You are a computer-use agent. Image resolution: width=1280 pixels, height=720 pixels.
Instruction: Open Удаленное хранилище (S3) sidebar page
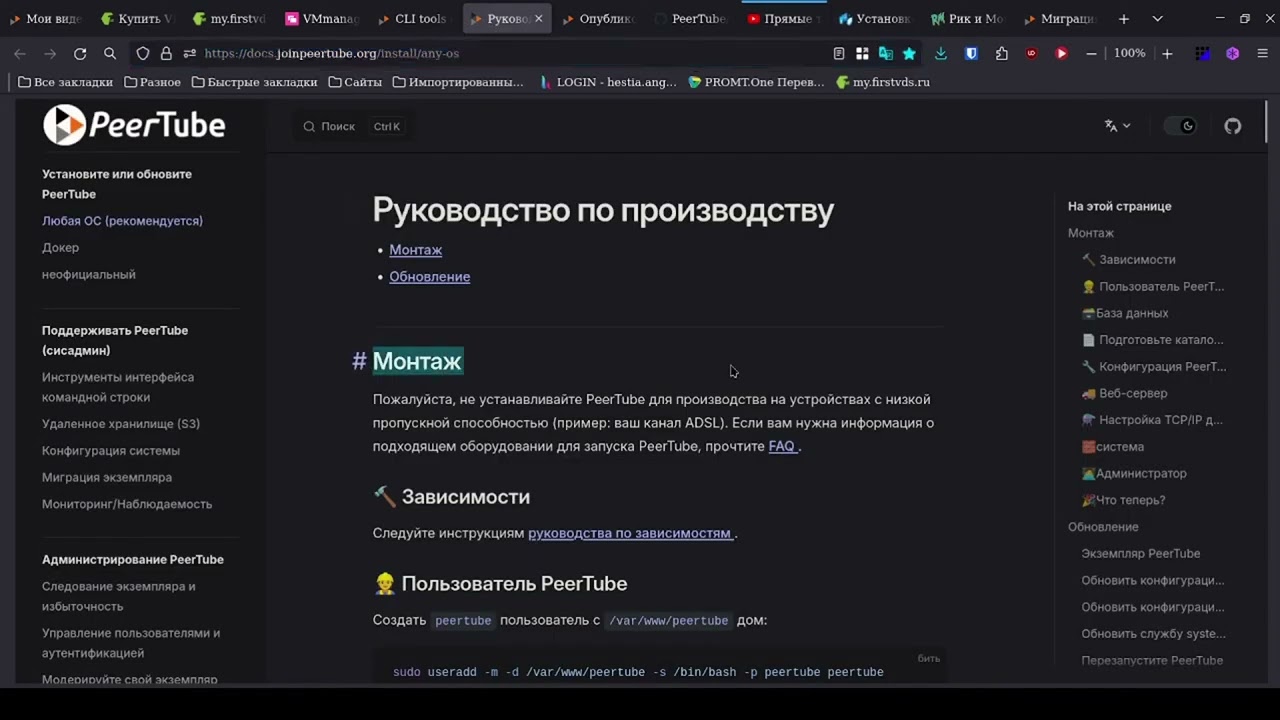click(x=121, y=424)
